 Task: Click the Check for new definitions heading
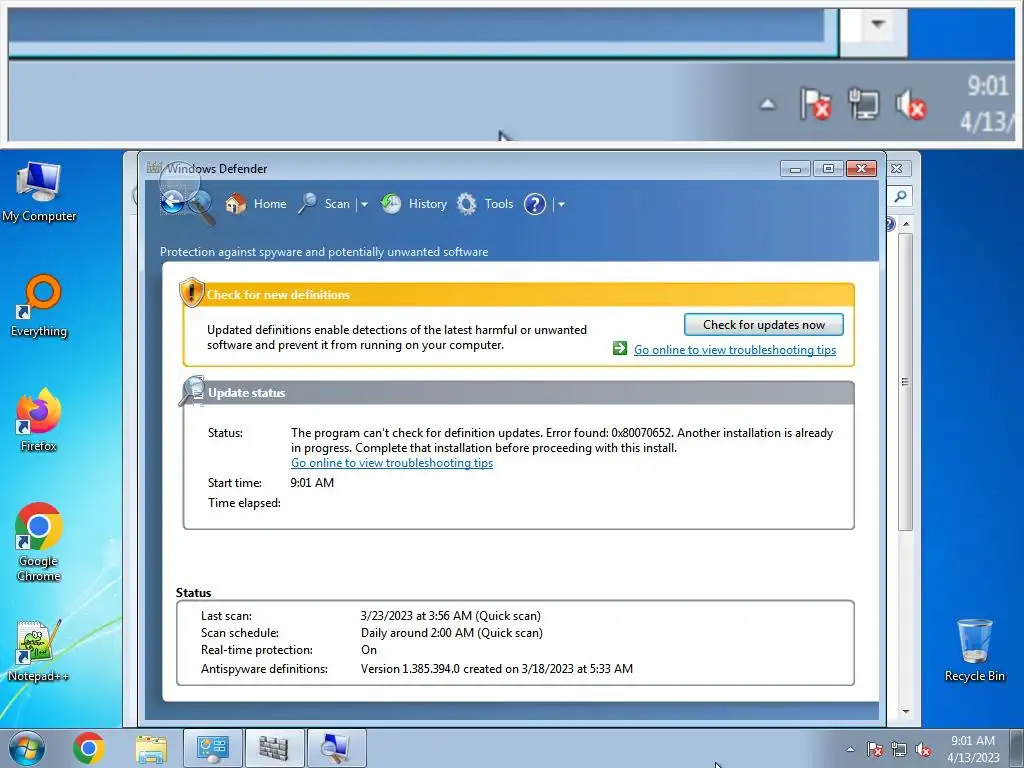(278, 295)
